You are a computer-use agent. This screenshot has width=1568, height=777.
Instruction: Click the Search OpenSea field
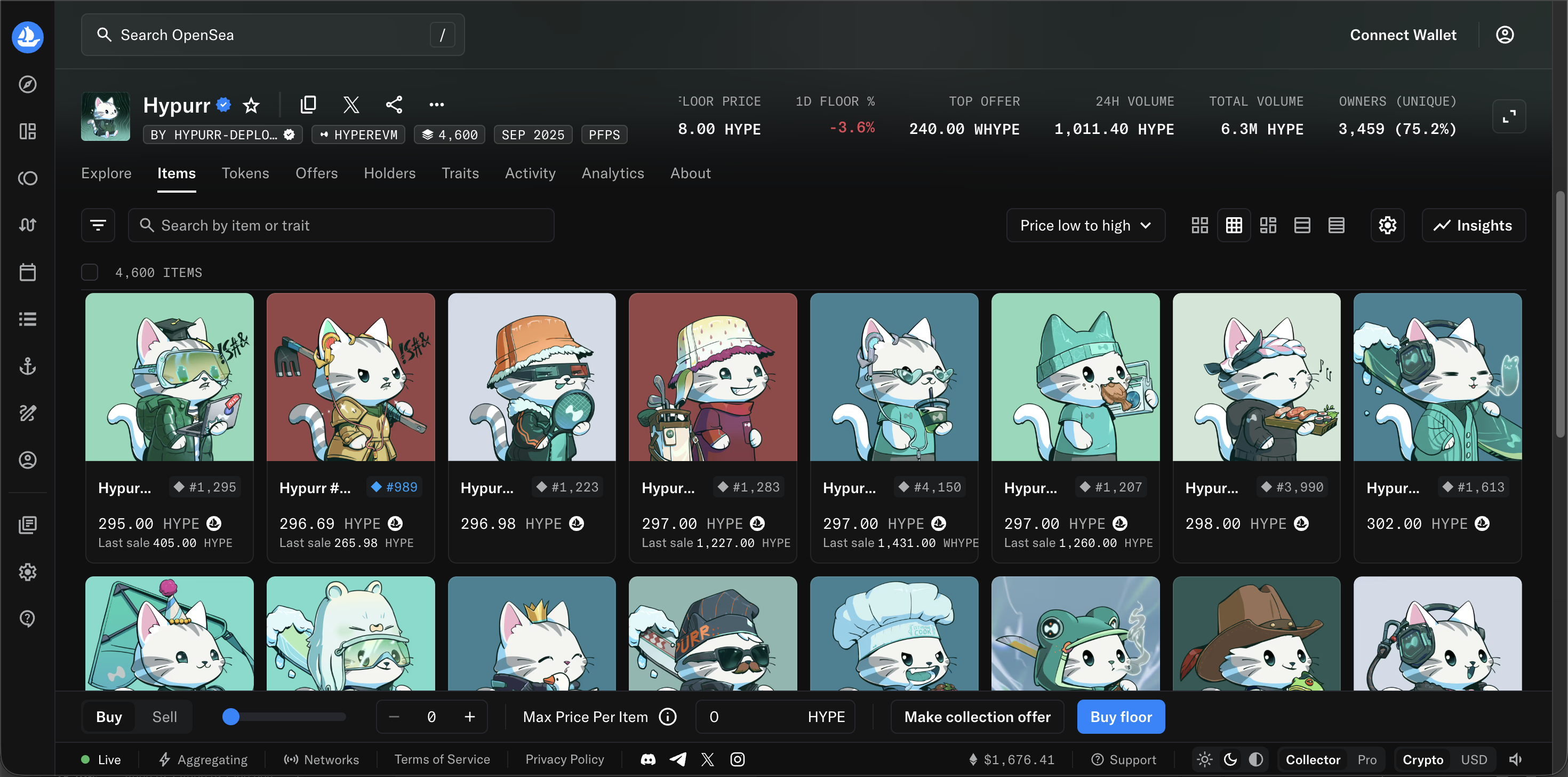[273, 35]
